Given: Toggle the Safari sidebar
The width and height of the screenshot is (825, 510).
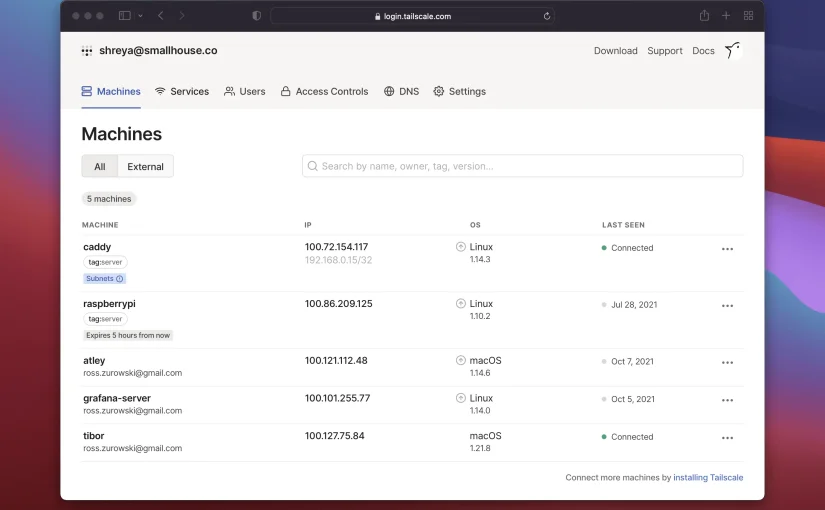Looking at the screenshot, I should (x=125, y=16).
